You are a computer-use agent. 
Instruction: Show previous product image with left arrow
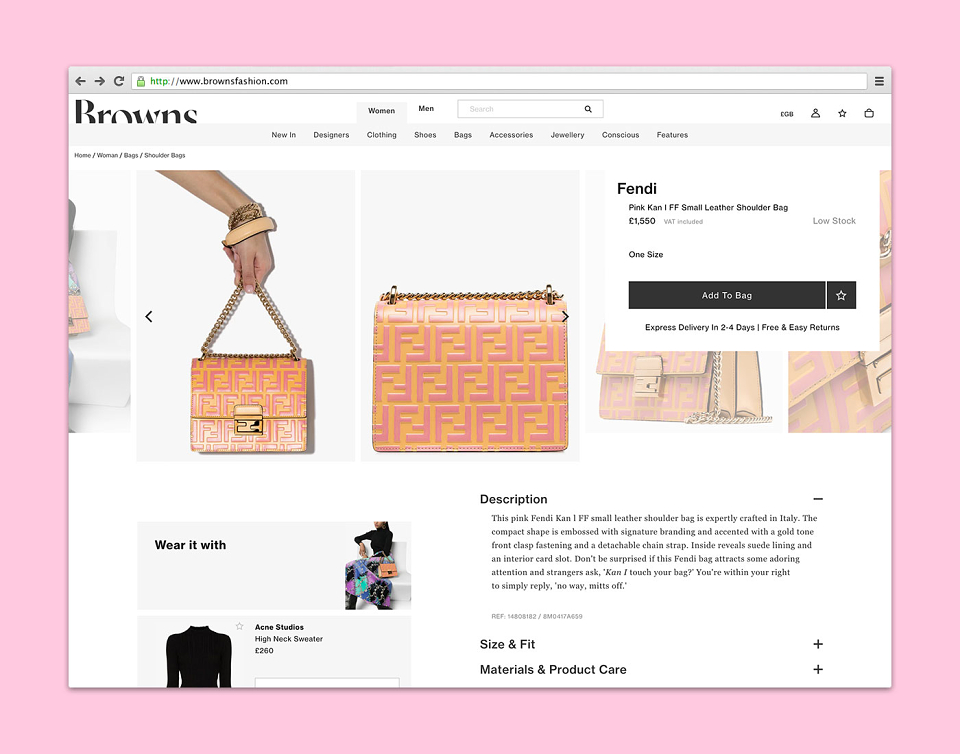tap(149, 316)
